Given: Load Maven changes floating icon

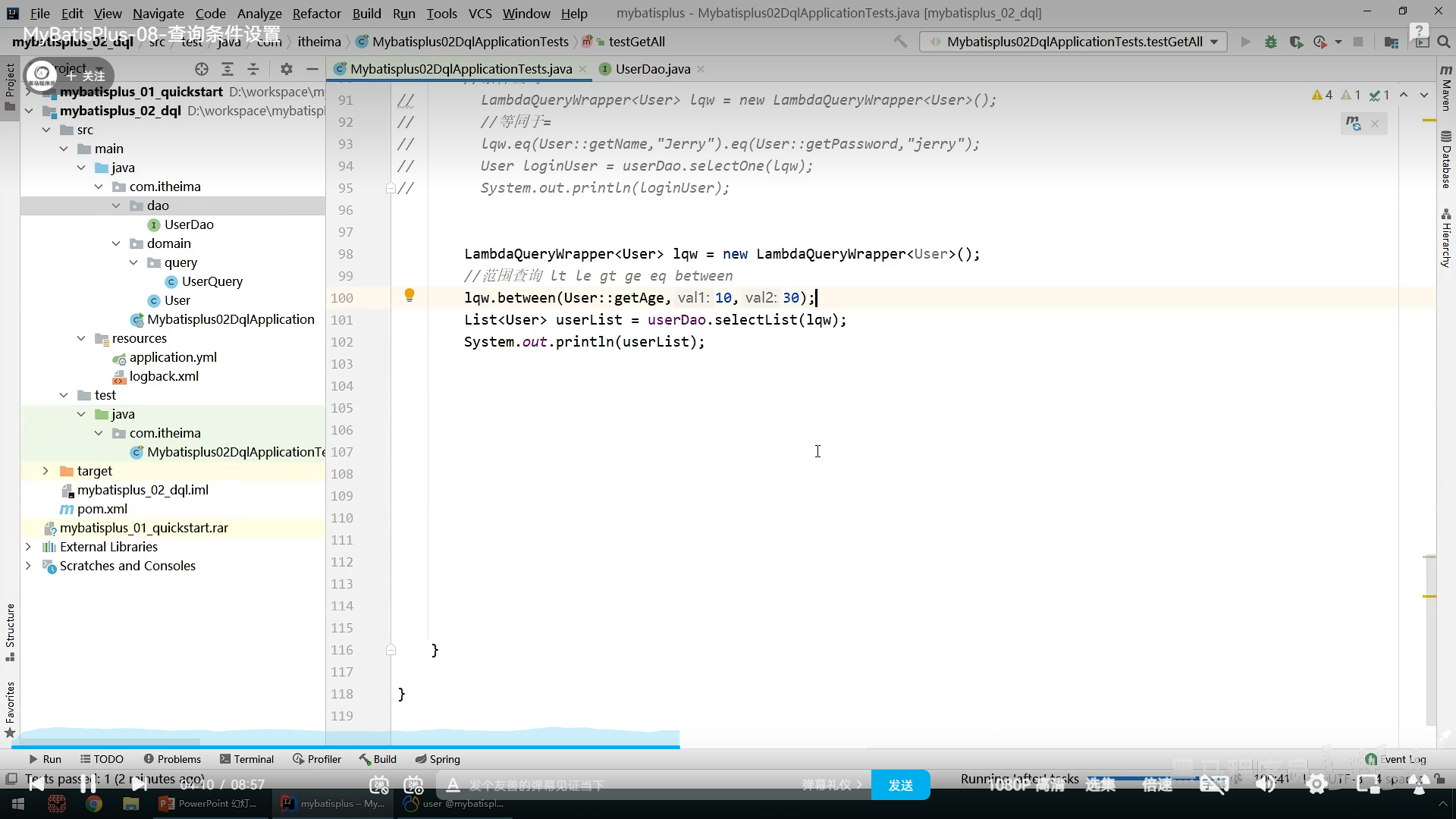Looking at the screenshot, I should point(1354,123).
